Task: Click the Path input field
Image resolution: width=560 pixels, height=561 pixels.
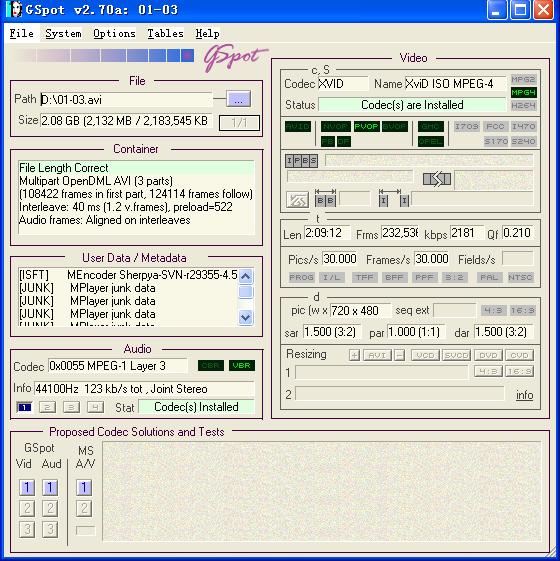Action: [x=126, y=99]
